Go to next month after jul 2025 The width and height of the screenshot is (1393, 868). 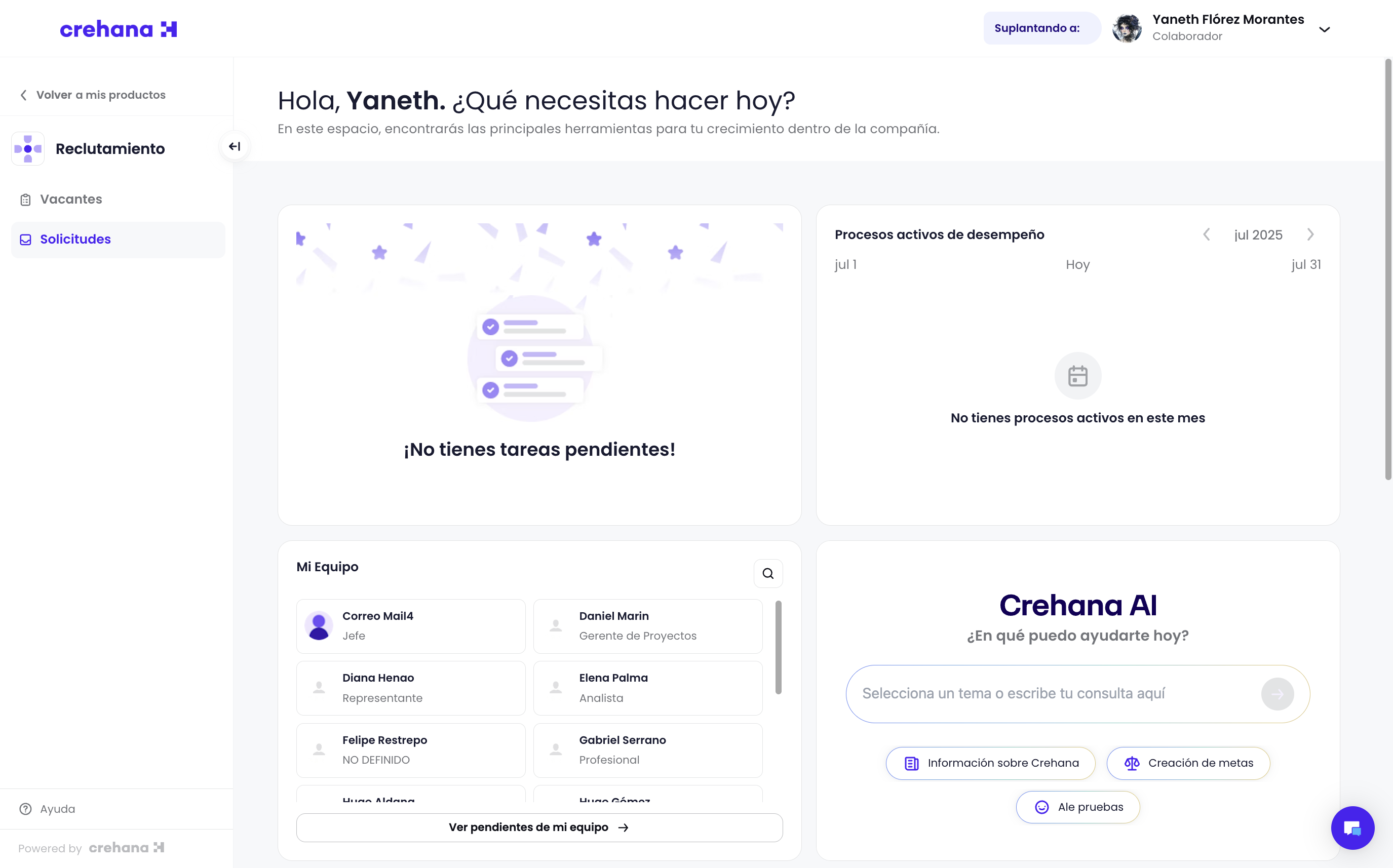(x=1310, y=235)
